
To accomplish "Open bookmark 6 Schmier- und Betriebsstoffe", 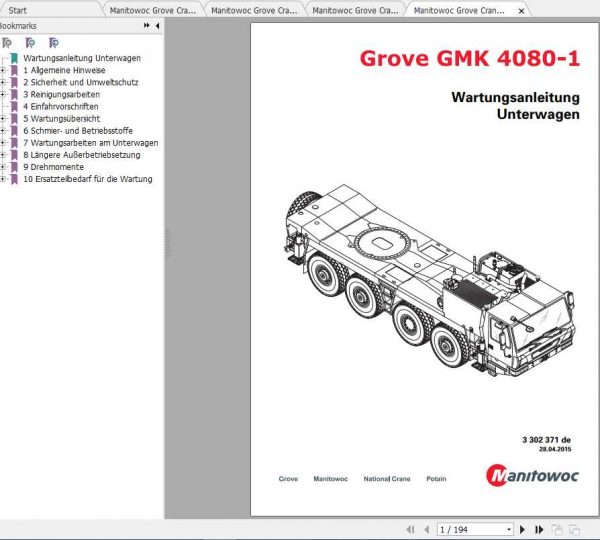I will 78,131.
